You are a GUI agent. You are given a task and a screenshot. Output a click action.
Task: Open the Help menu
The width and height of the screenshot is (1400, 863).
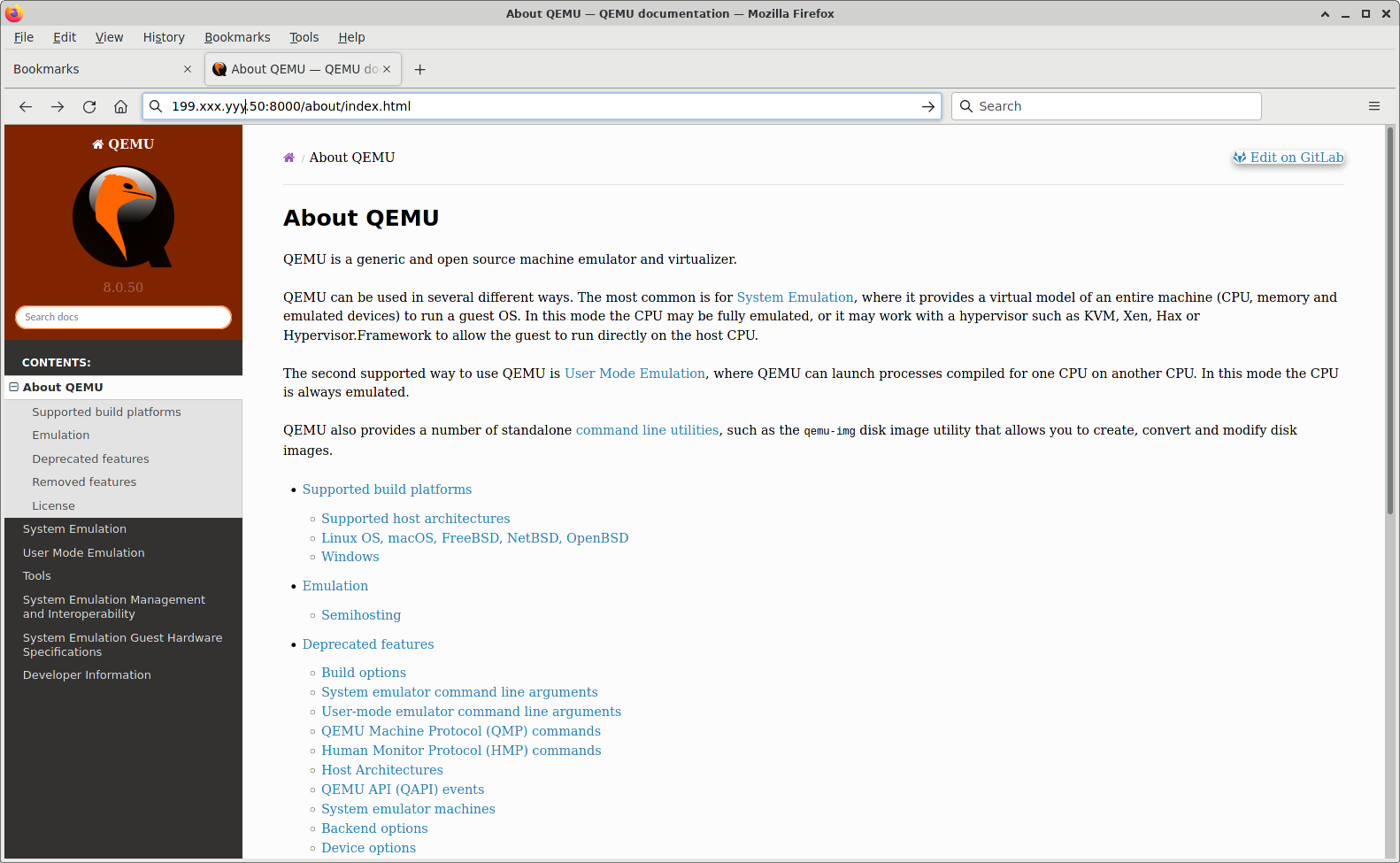pyautogui.click(x=351, y=37)
